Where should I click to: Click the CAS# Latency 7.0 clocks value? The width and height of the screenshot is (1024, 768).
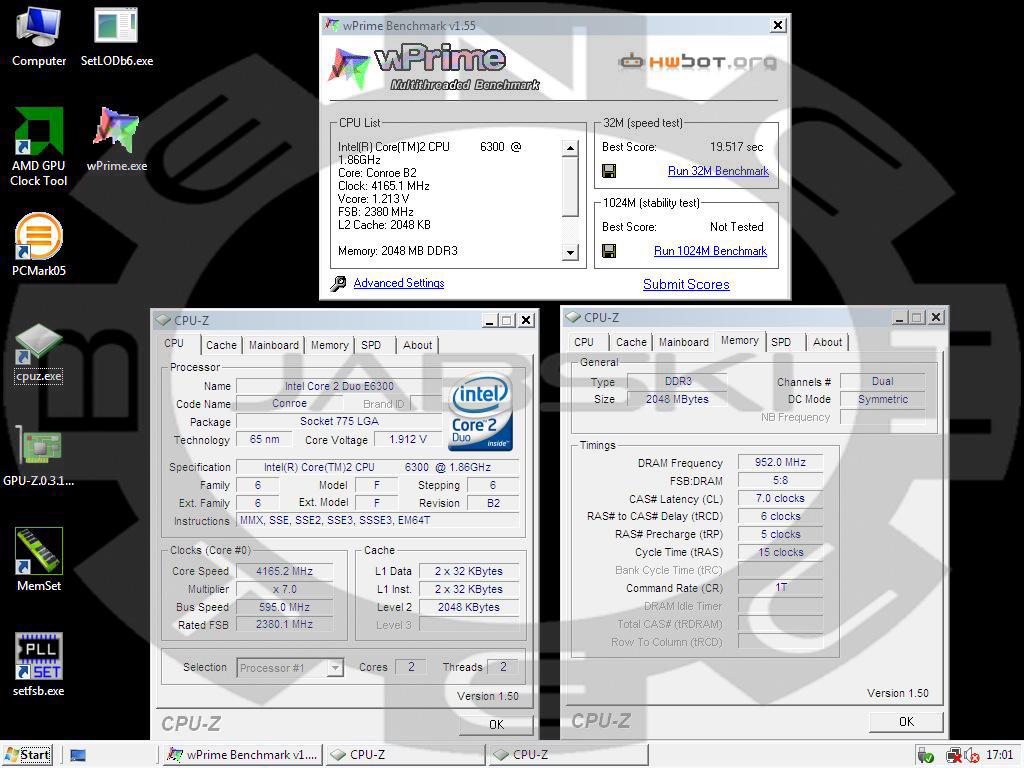(x=780, y=498)
